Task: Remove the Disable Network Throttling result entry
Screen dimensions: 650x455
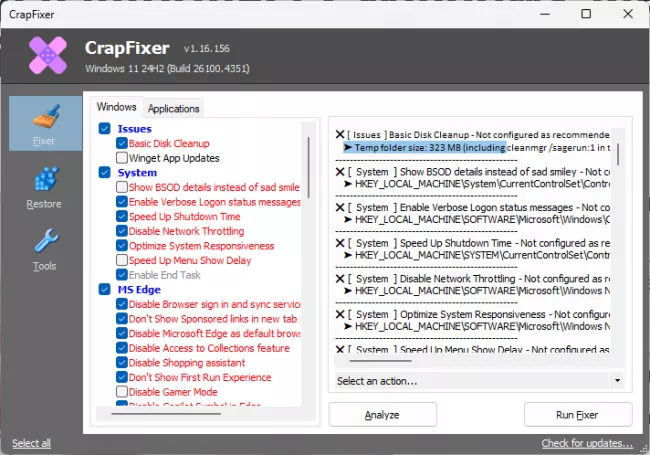Action: (x=340, y=279)
